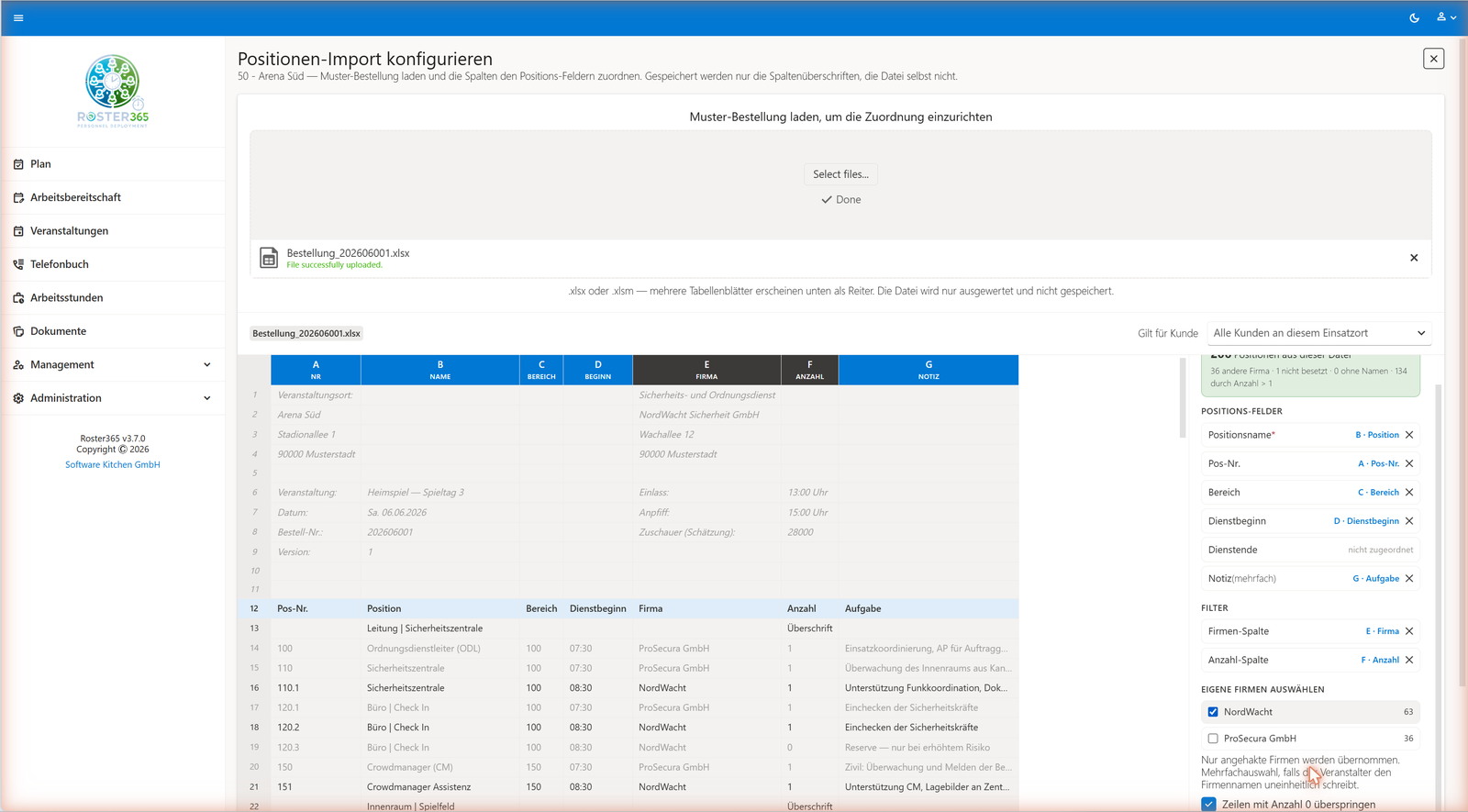Select column F ANZAHL header
Image resolution: width=1468 pixels, height=812 pixels.
[x=809, y=370]
